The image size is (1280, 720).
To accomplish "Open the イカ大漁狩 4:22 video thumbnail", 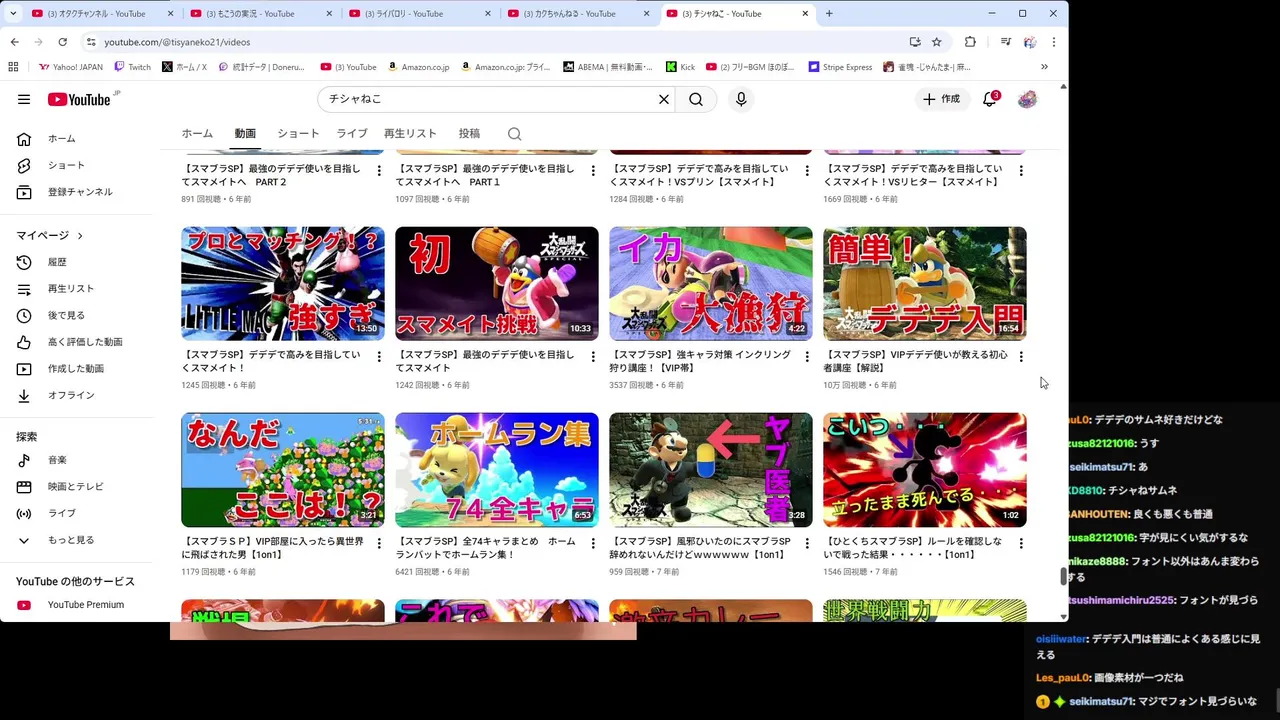I will [711, 284].
